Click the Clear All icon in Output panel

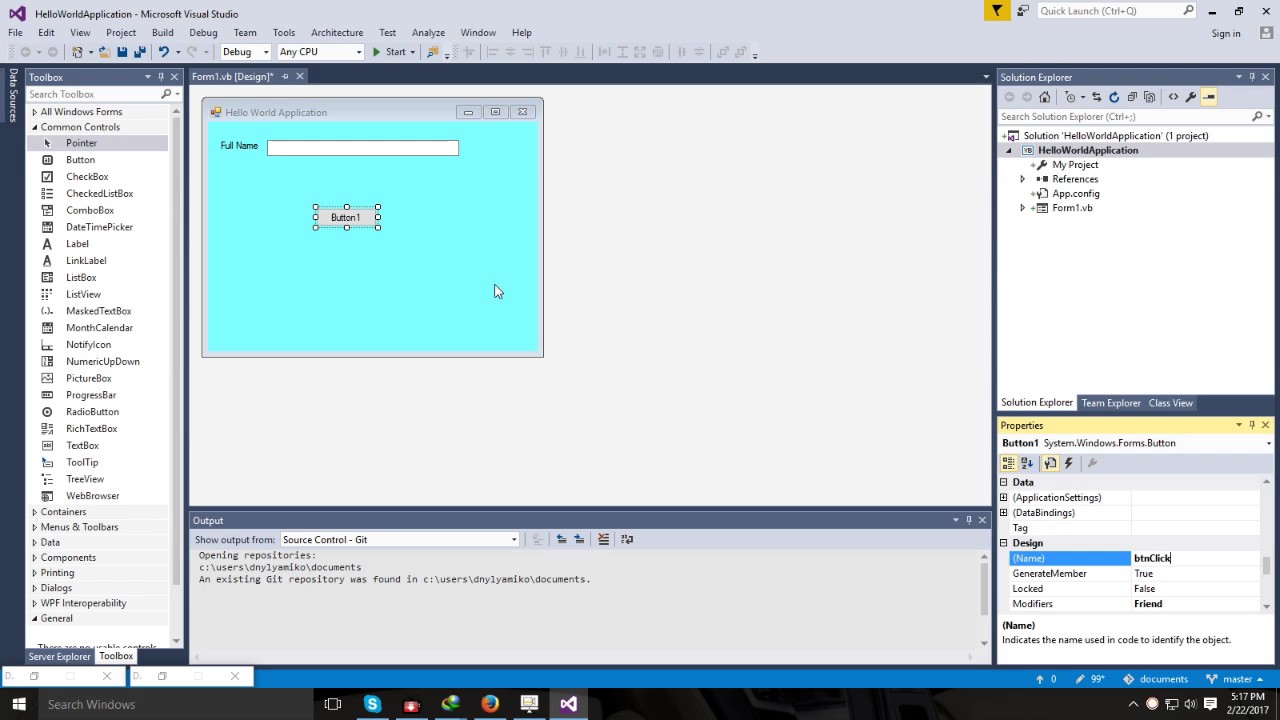click(x=603, y=539)
